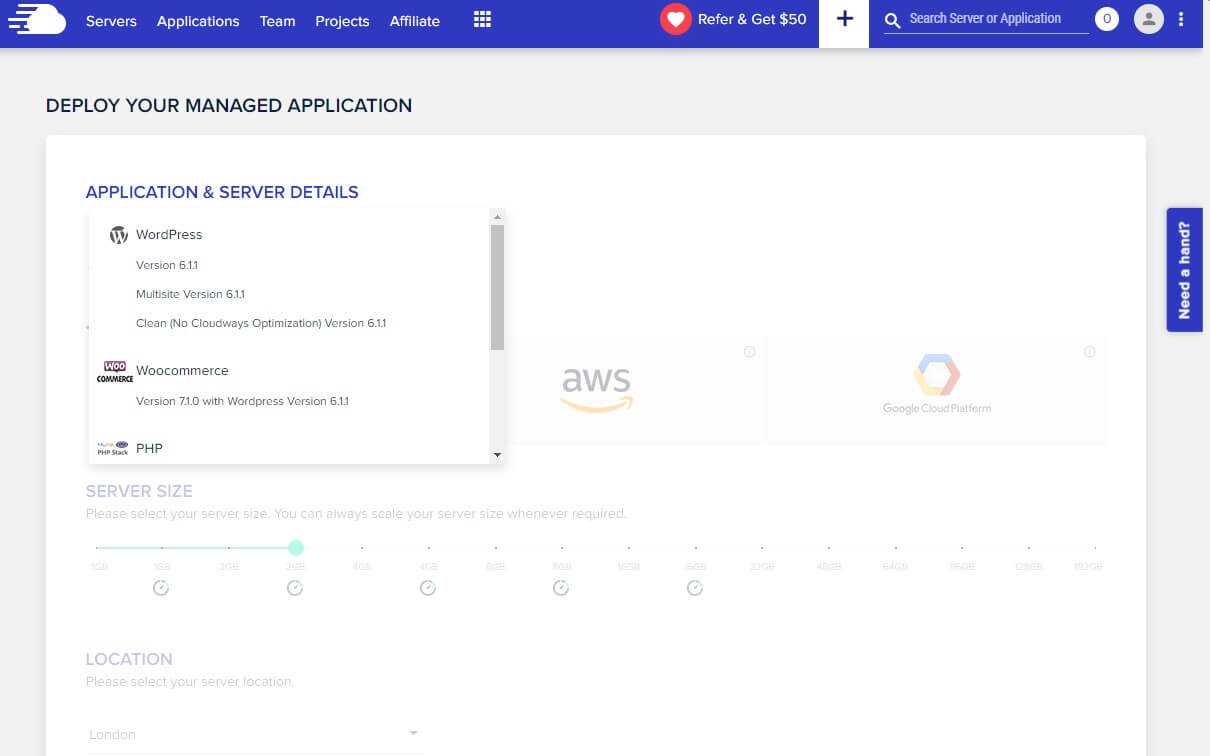The image size is (1210, 756).
Task: Click application list scrollbar up arrow
Action: (x=497, y=216)
